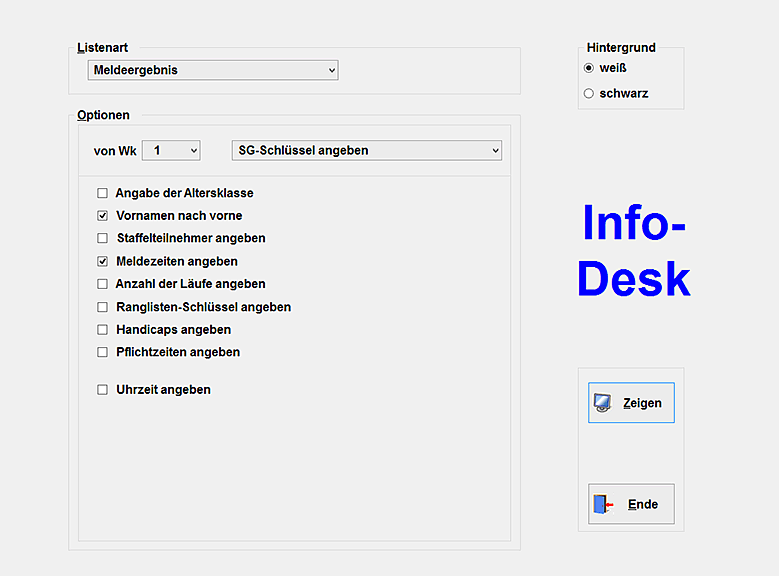Uncheck Vornamen nach vorne option

coord(102,216)
